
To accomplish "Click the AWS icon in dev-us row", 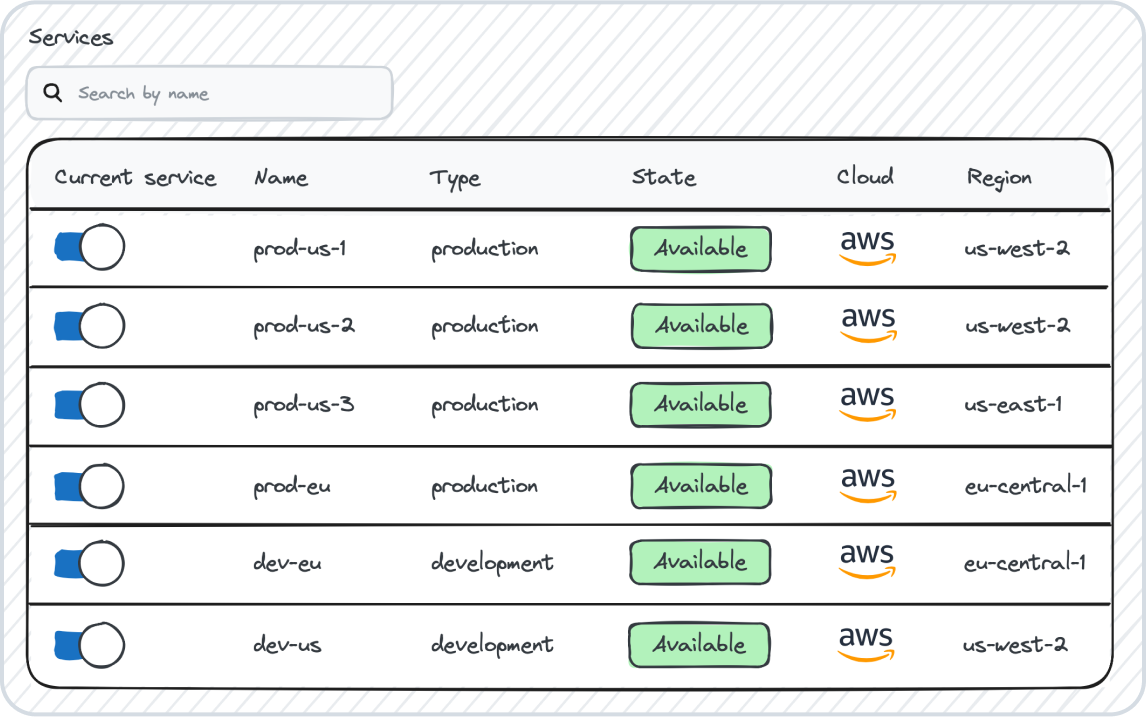I will pyautogui.click(x=867, y=644).
